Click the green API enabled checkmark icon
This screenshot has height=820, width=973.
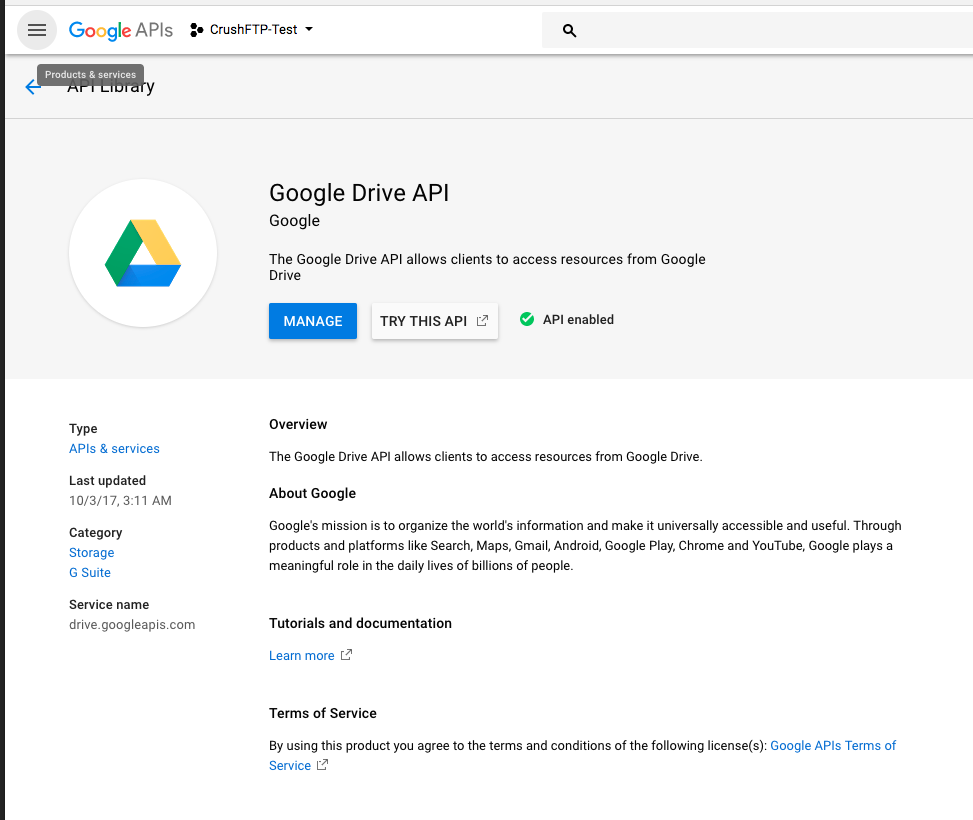pyautogui.click(x=527, y=319)
